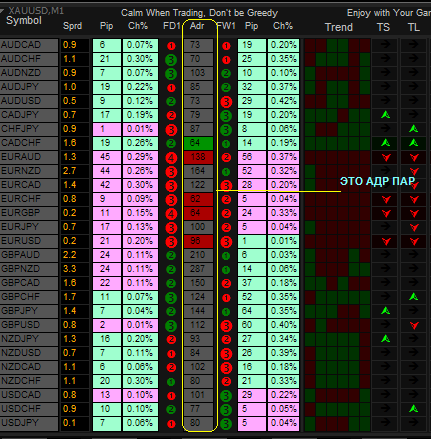431x439 pixels.
Task: Open the EURCHF symbol button
Action: (29, 199)
